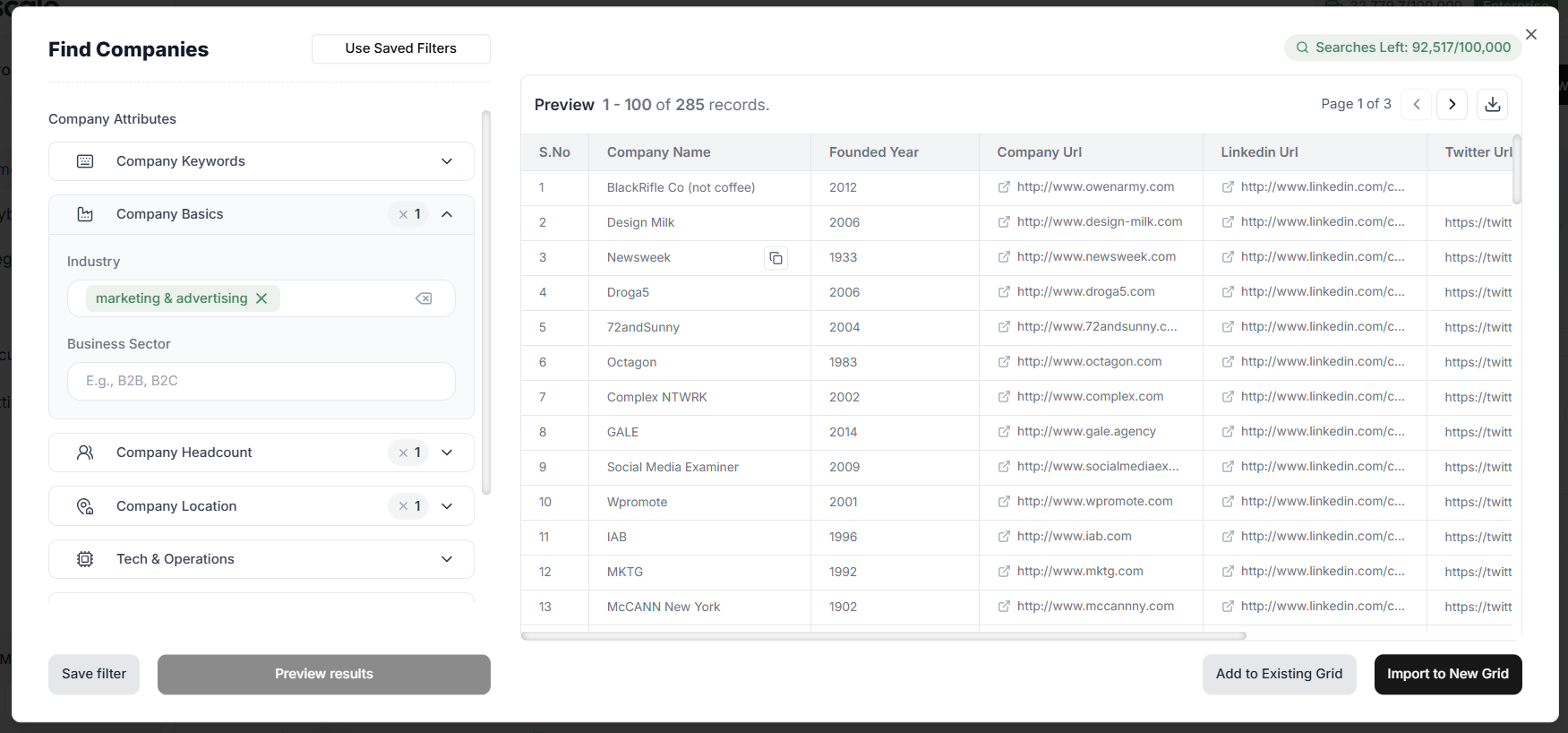
Task: Open http://www.complex.com link
Action: pyautogui.click(x=1090, y=397)
